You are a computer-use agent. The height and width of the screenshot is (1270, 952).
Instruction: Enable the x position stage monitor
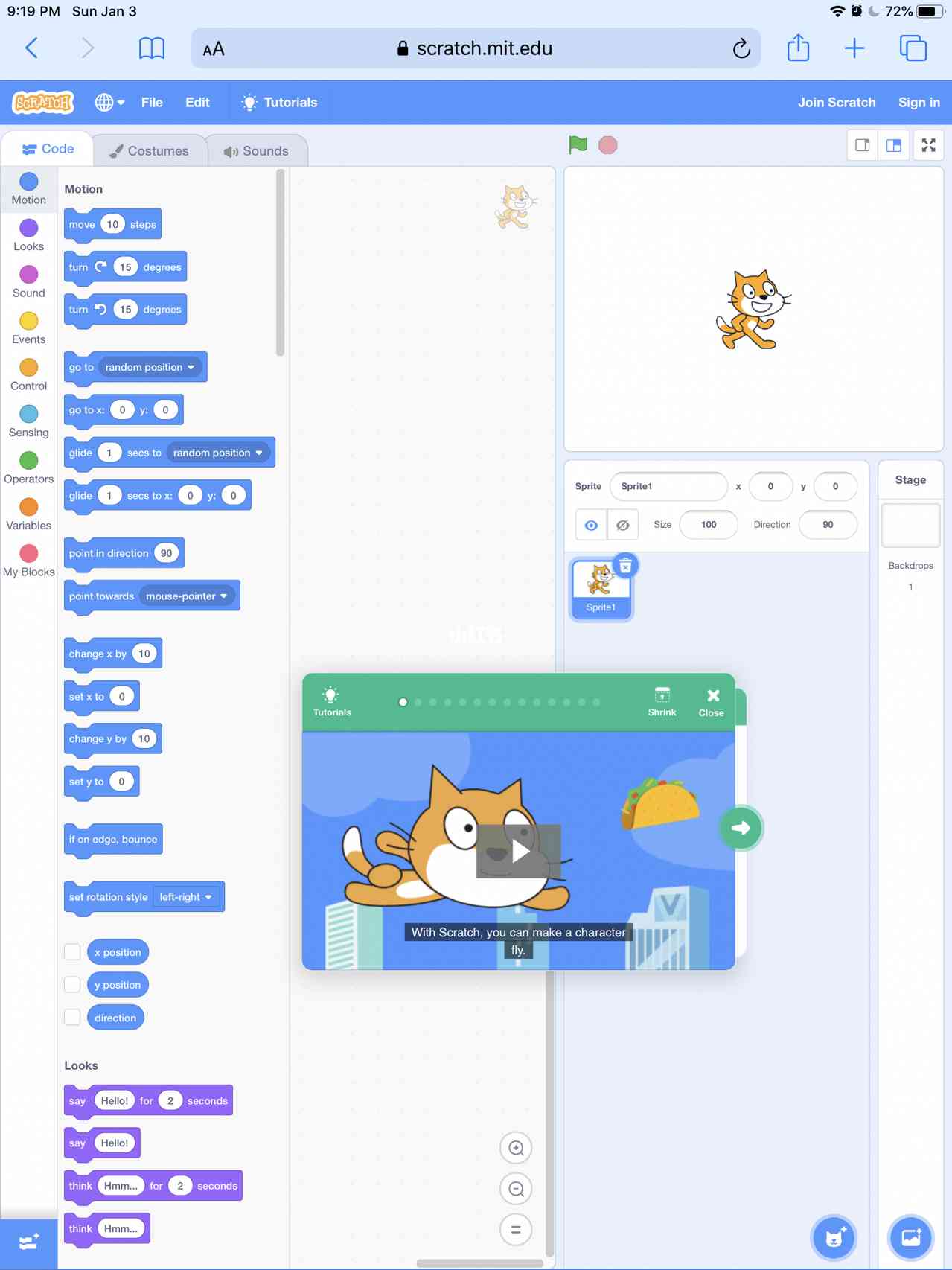click(72, 952)
